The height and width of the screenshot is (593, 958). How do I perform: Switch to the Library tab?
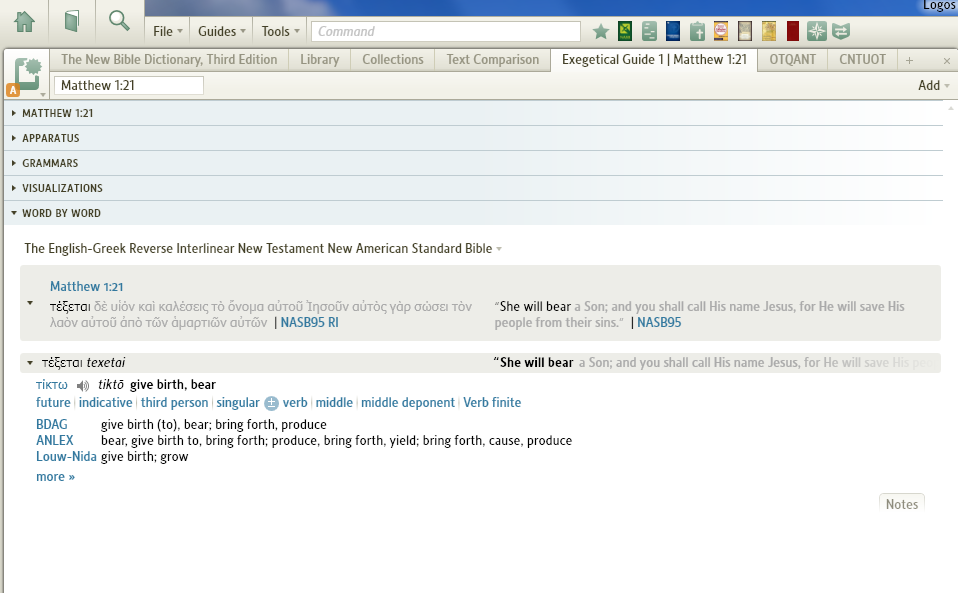coord(320,60)
